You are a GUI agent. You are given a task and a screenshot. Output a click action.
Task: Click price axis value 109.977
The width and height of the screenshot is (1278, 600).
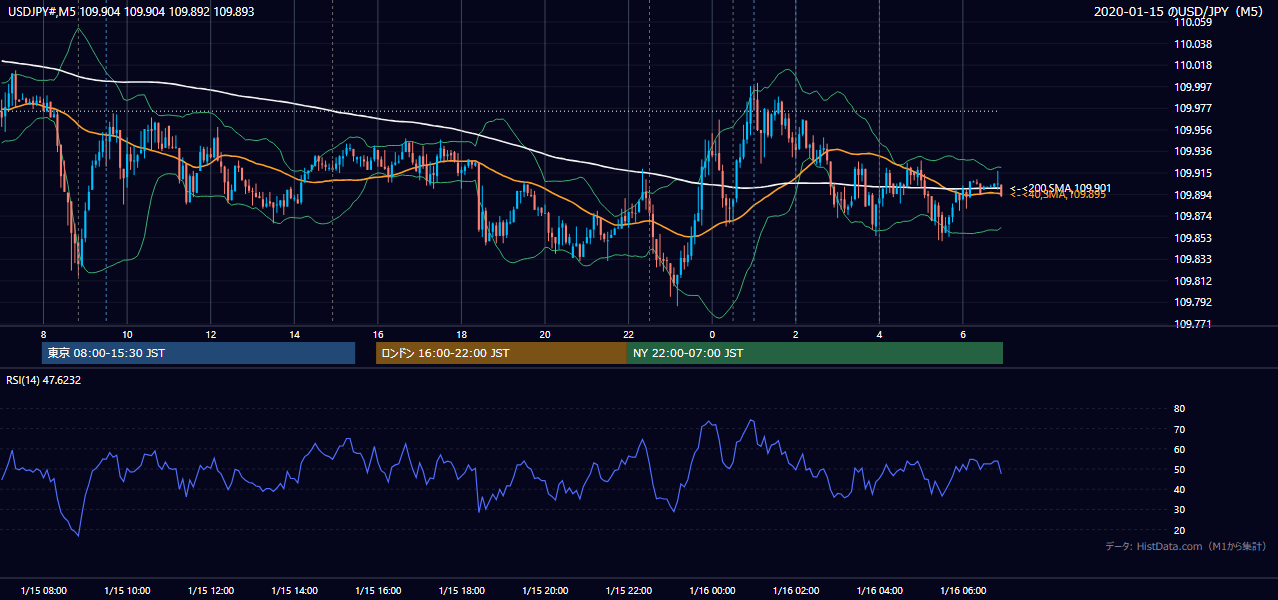(1193, 108)
